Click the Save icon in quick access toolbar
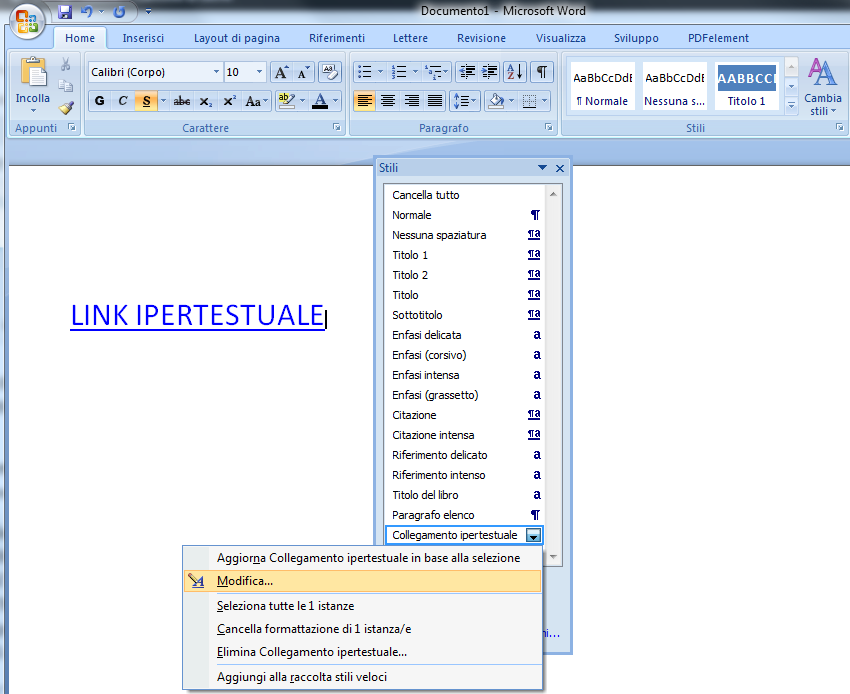This screenshot has width=850, height=694. pos(65,12)
